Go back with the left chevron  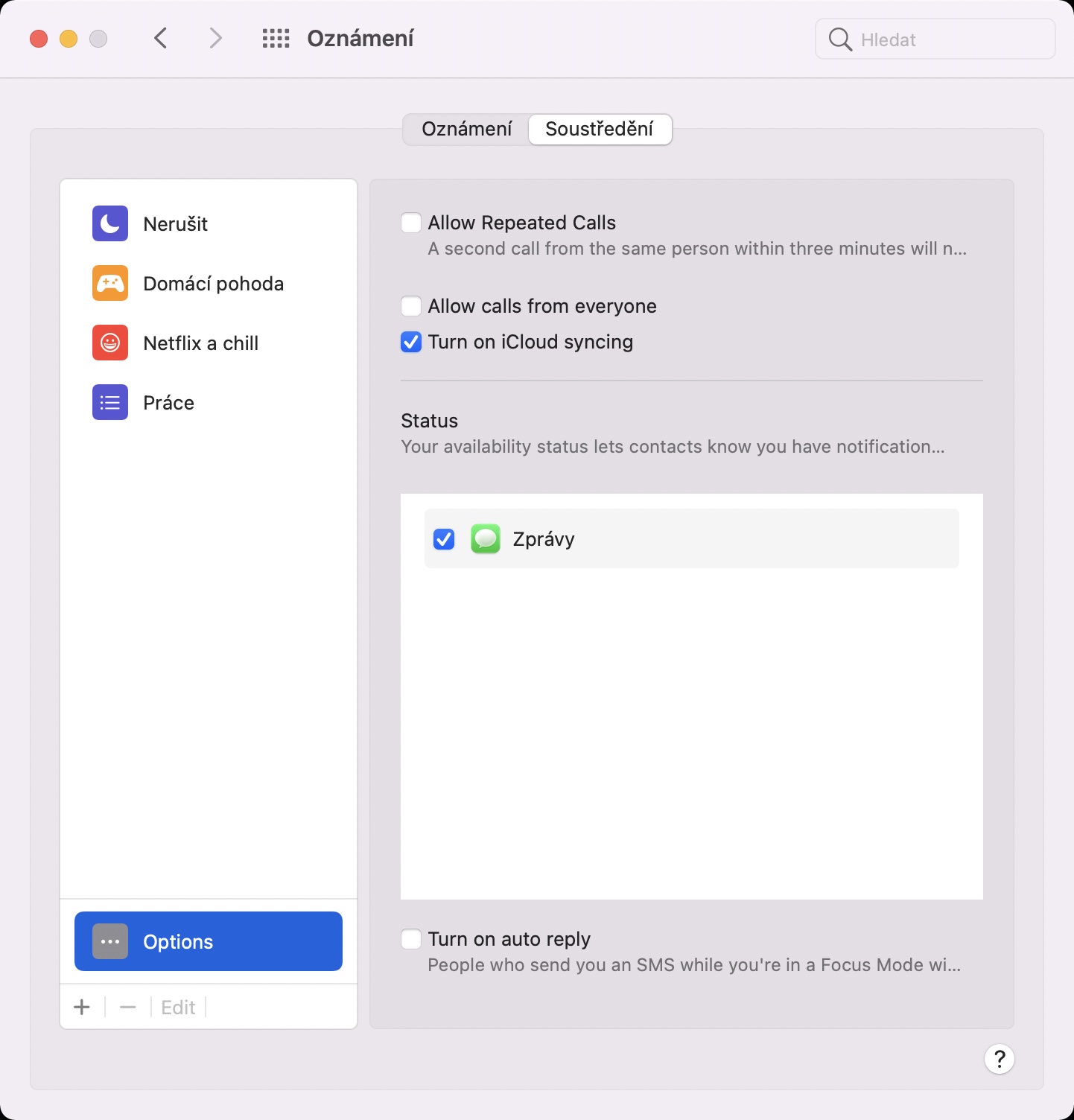click(161, 39)
